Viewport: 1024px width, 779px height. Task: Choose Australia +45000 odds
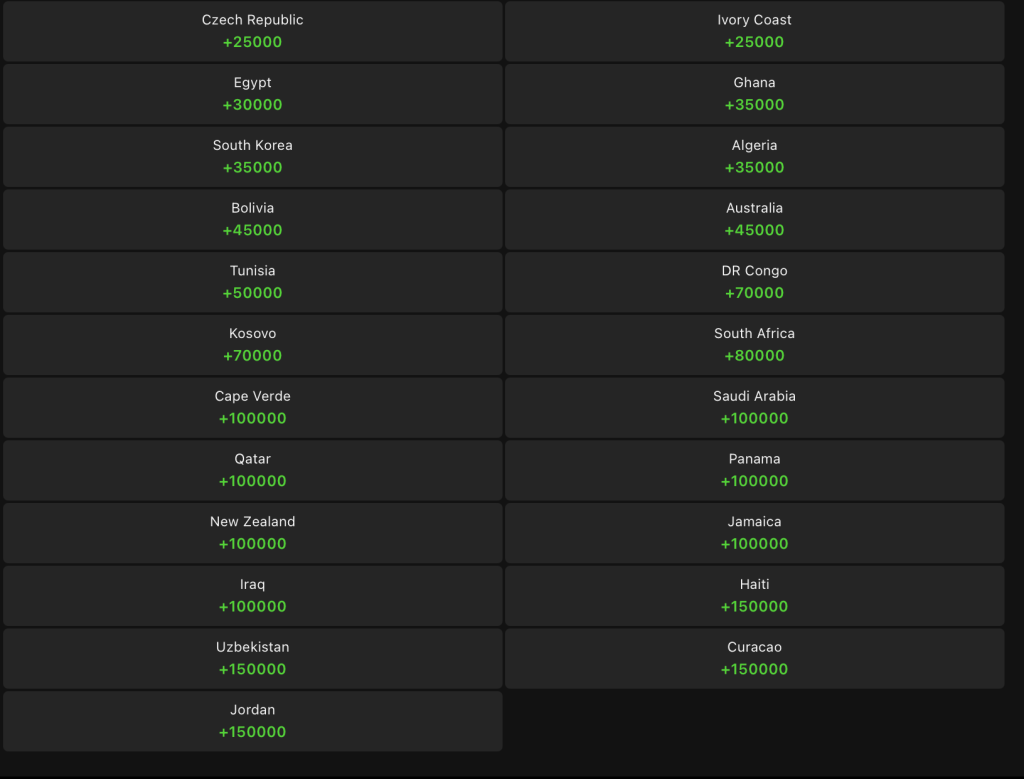(x=754, y=219)
